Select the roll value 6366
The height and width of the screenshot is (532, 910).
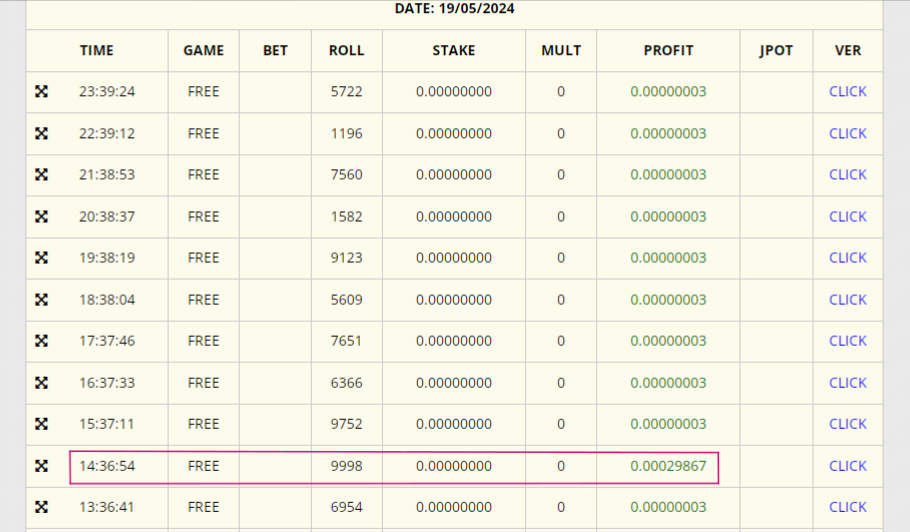(346, 383)
